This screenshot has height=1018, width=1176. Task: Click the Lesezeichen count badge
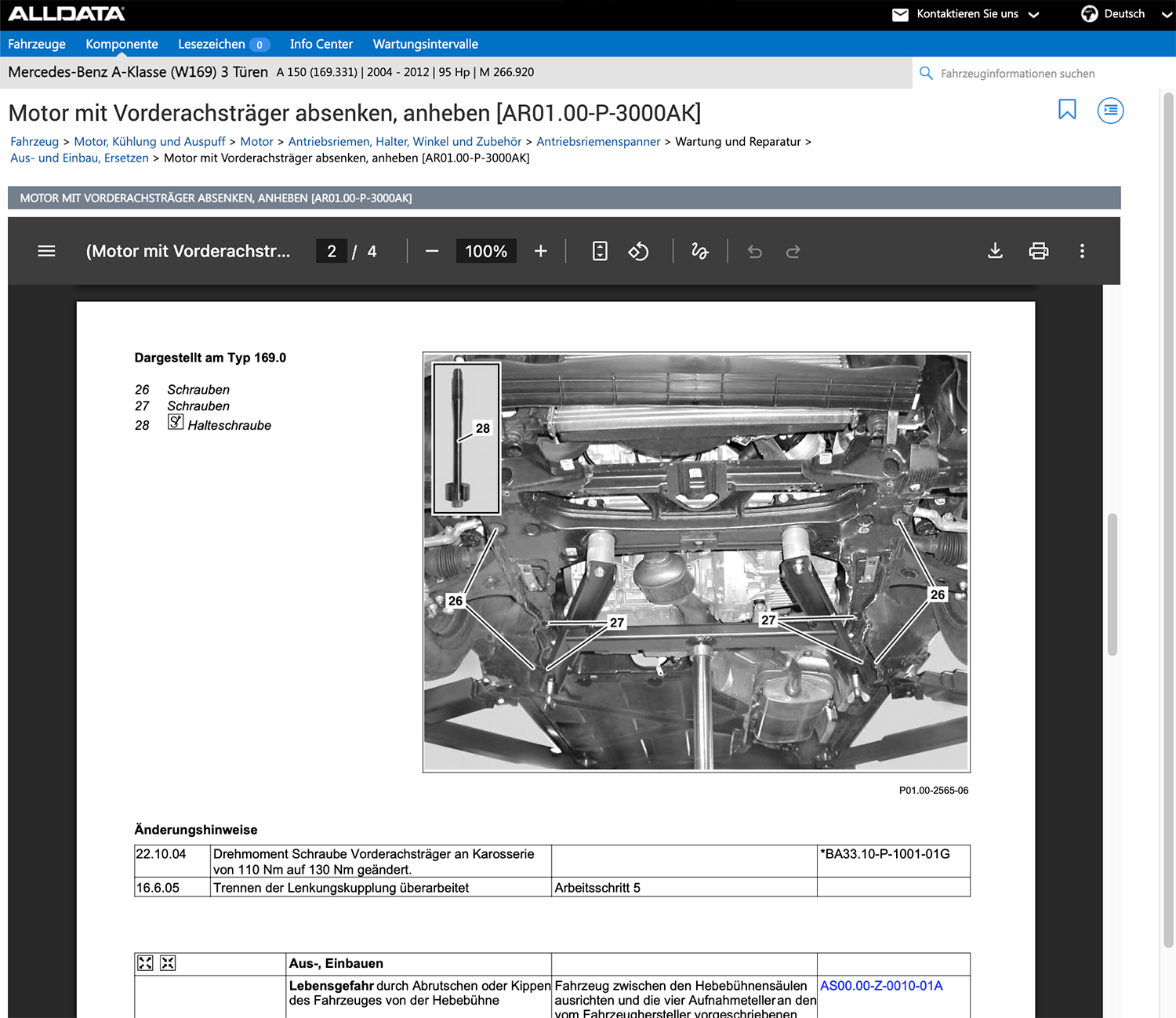click(x=260, y=45)
